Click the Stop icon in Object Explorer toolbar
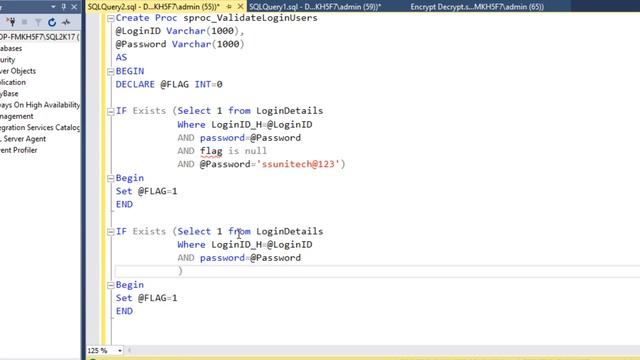Viewport: 640px width, 360px height. tap(24, 22)
